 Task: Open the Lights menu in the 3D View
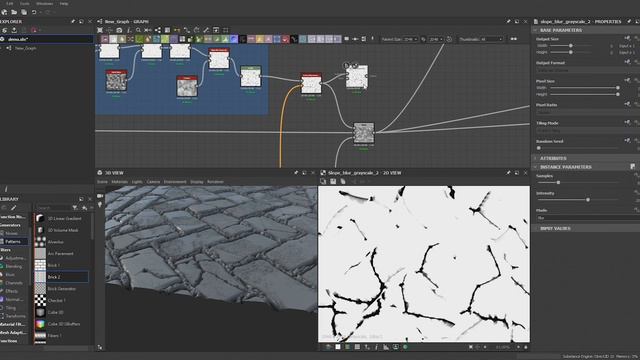pyautogui.click(x=137, y=182)
